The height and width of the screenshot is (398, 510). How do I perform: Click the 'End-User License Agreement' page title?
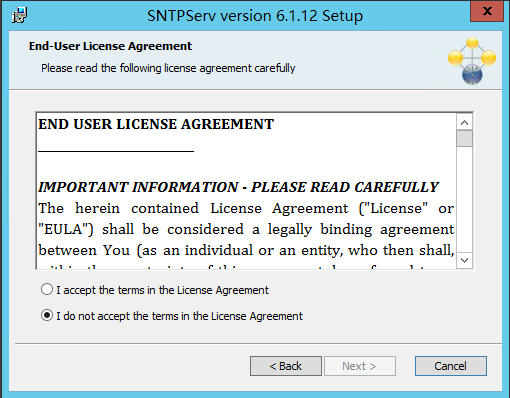[110, 46]
